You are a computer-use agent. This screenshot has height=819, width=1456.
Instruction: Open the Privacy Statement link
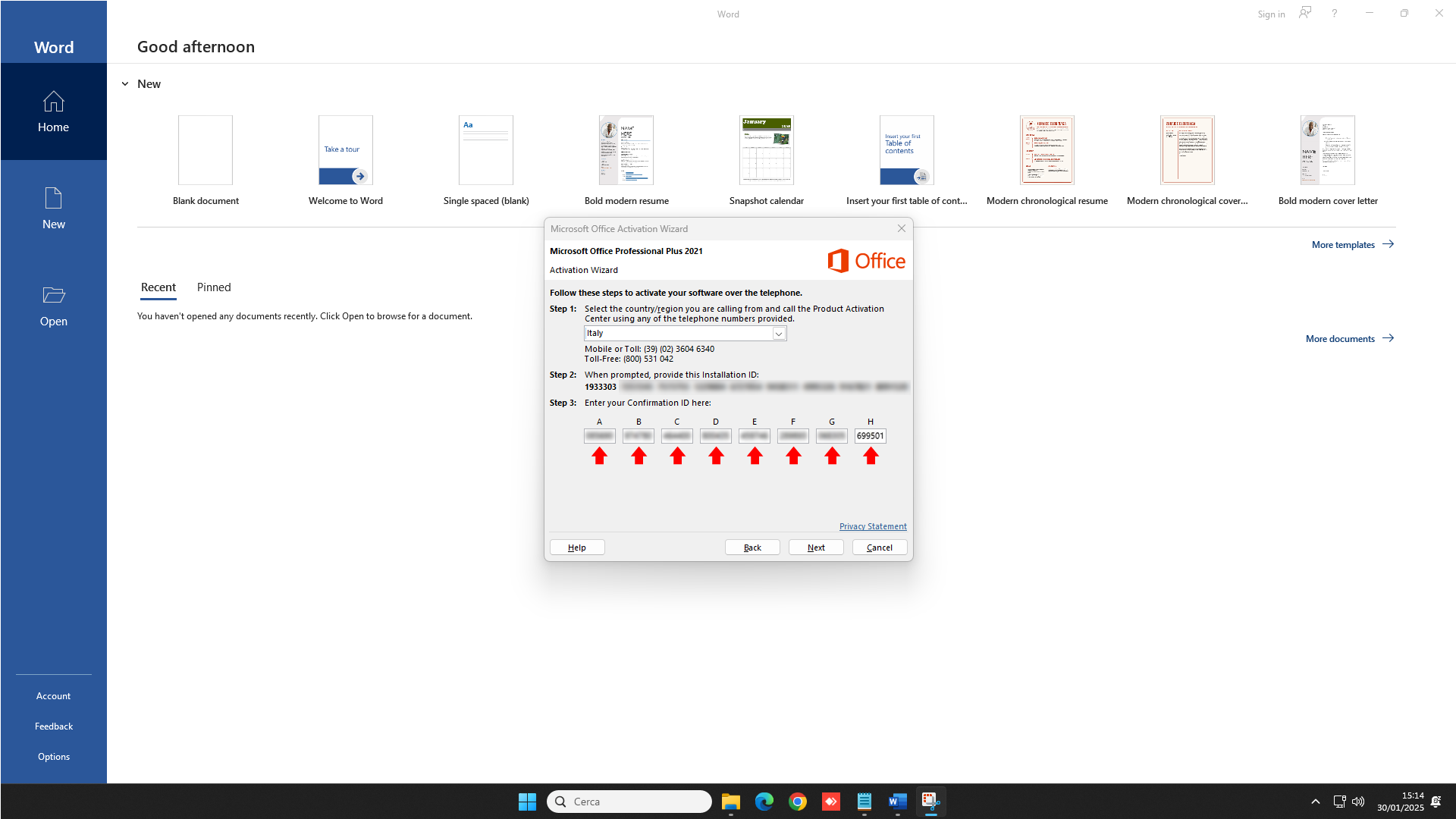(x=873, y=526)
